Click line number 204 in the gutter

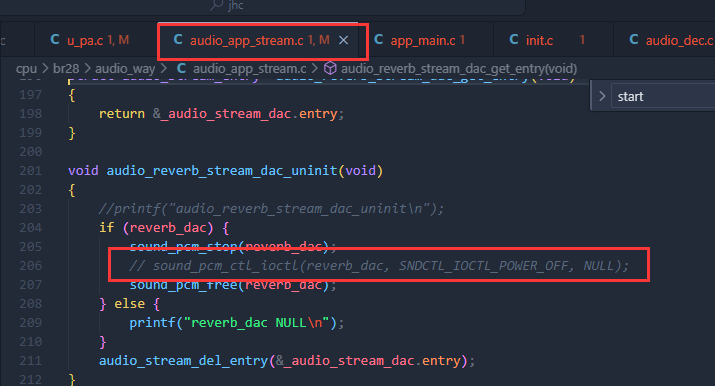click(31, 228)
